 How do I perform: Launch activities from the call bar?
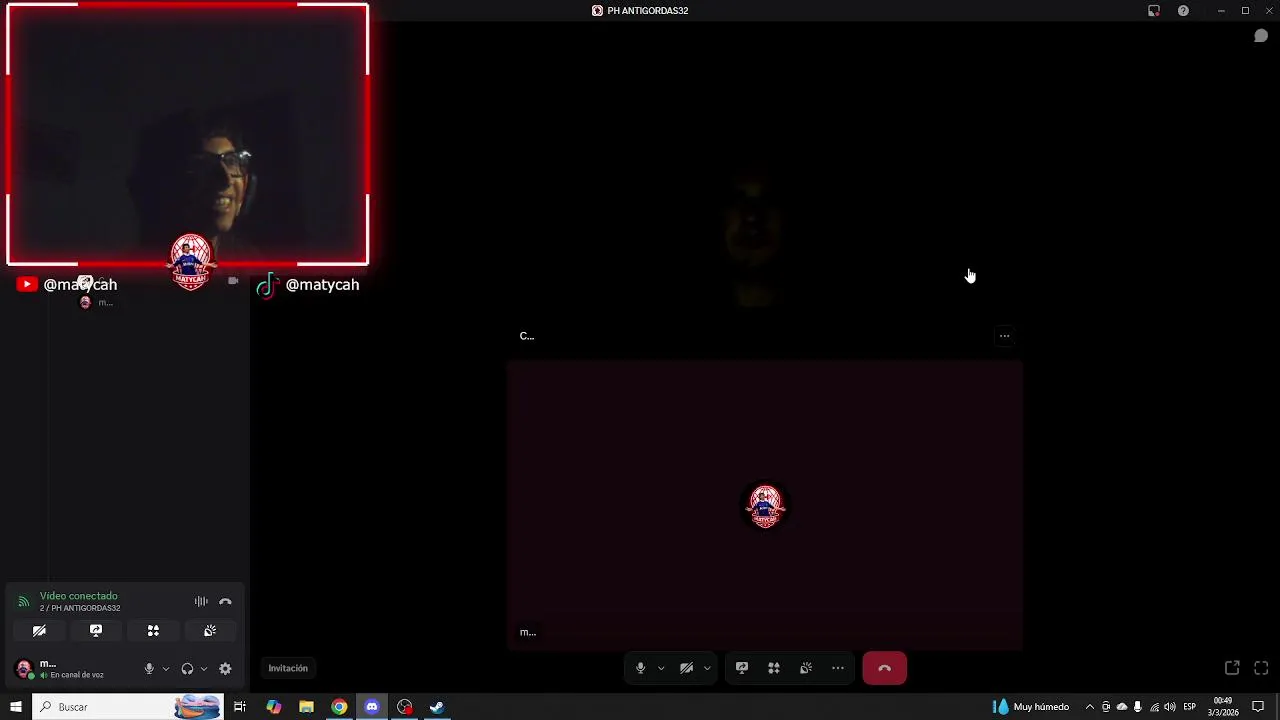pos(774,668)
